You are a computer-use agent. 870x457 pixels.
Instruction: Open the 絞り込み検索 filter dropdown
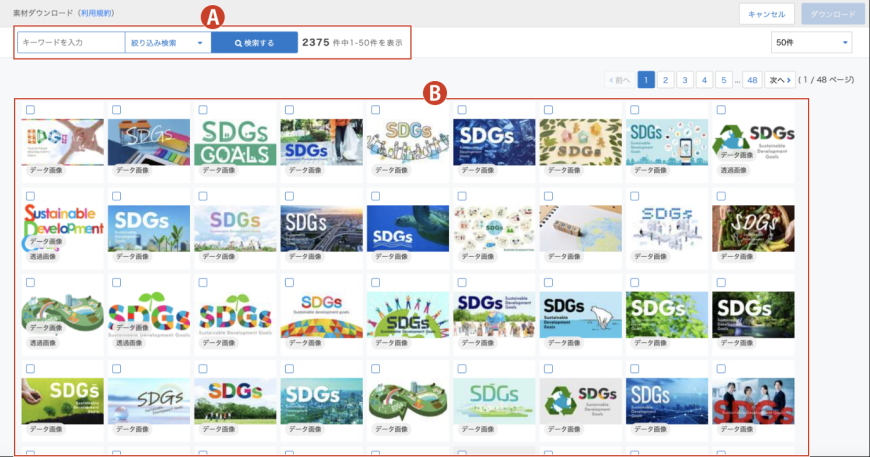tap(167, 43)
